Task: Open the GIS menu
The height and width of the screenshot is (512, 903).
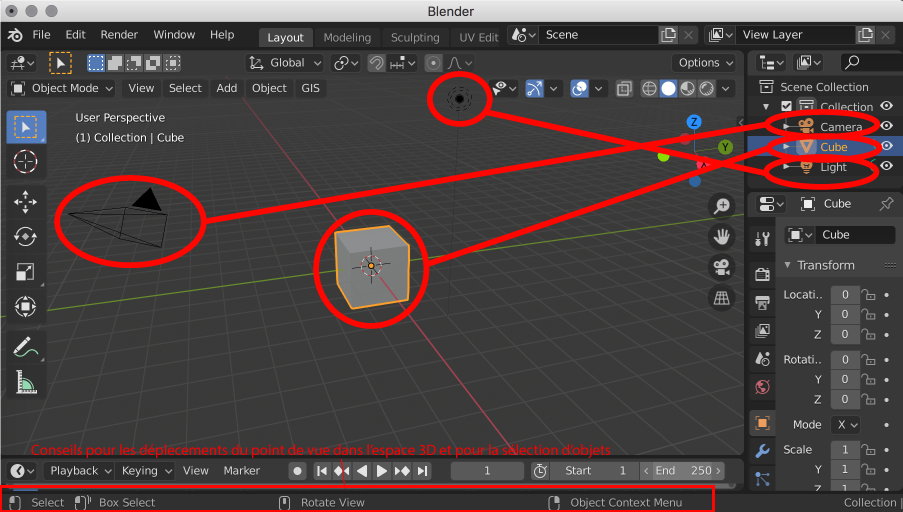Action: (x=310, y=88)
